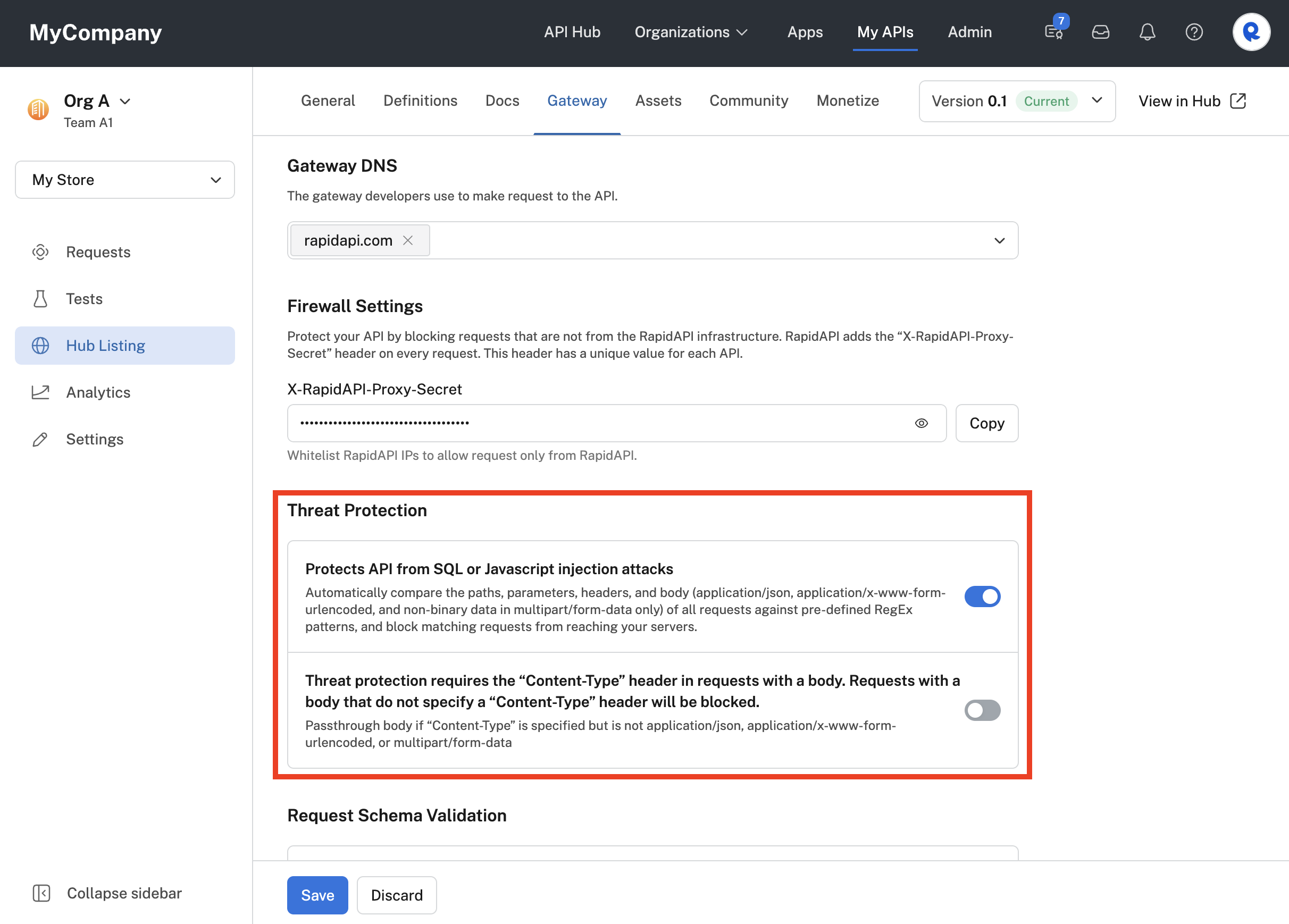Open Hub Listing in the sidebar

click(x=125, y=346)
